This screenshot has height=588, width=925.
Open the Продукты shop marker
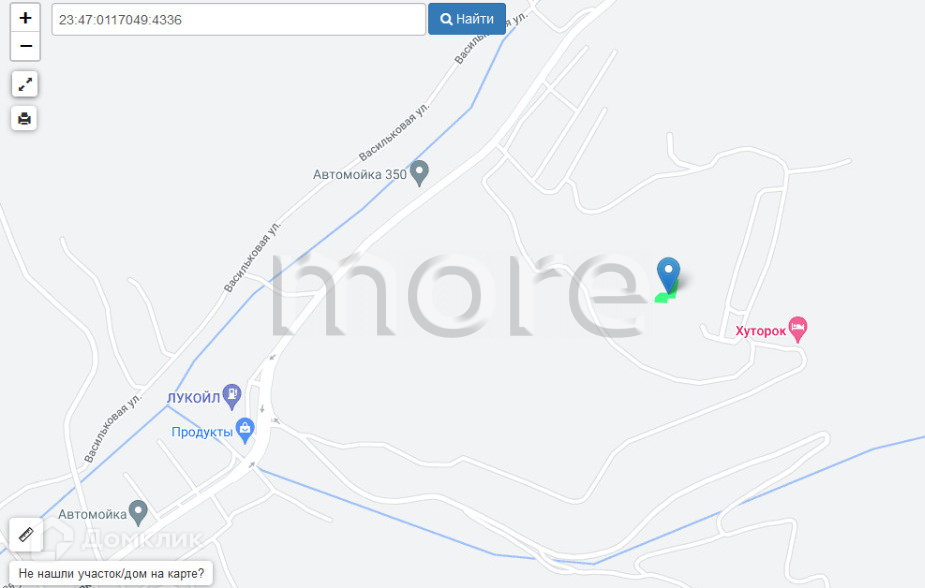(x=245, y=431)
